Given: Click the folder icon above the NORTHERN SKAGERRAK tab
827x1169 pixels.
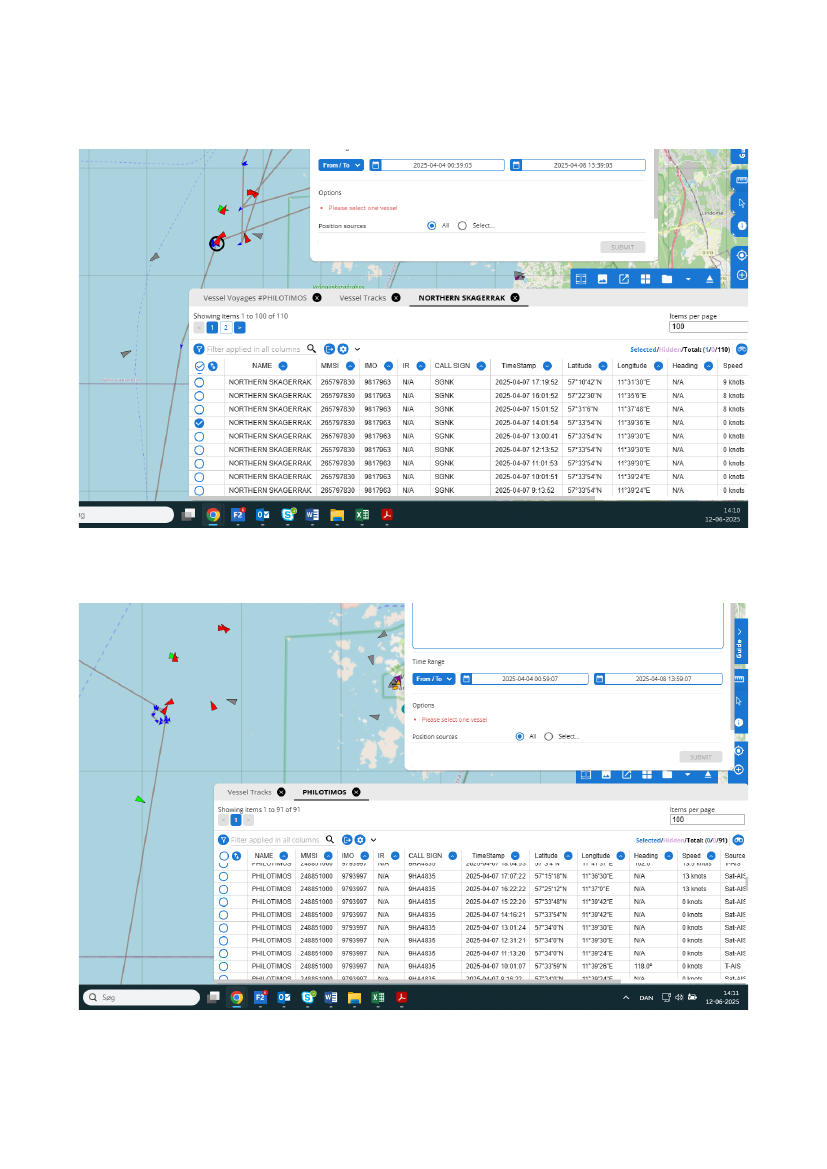Looking at the screenshot, I should click(x=666, y=279).
